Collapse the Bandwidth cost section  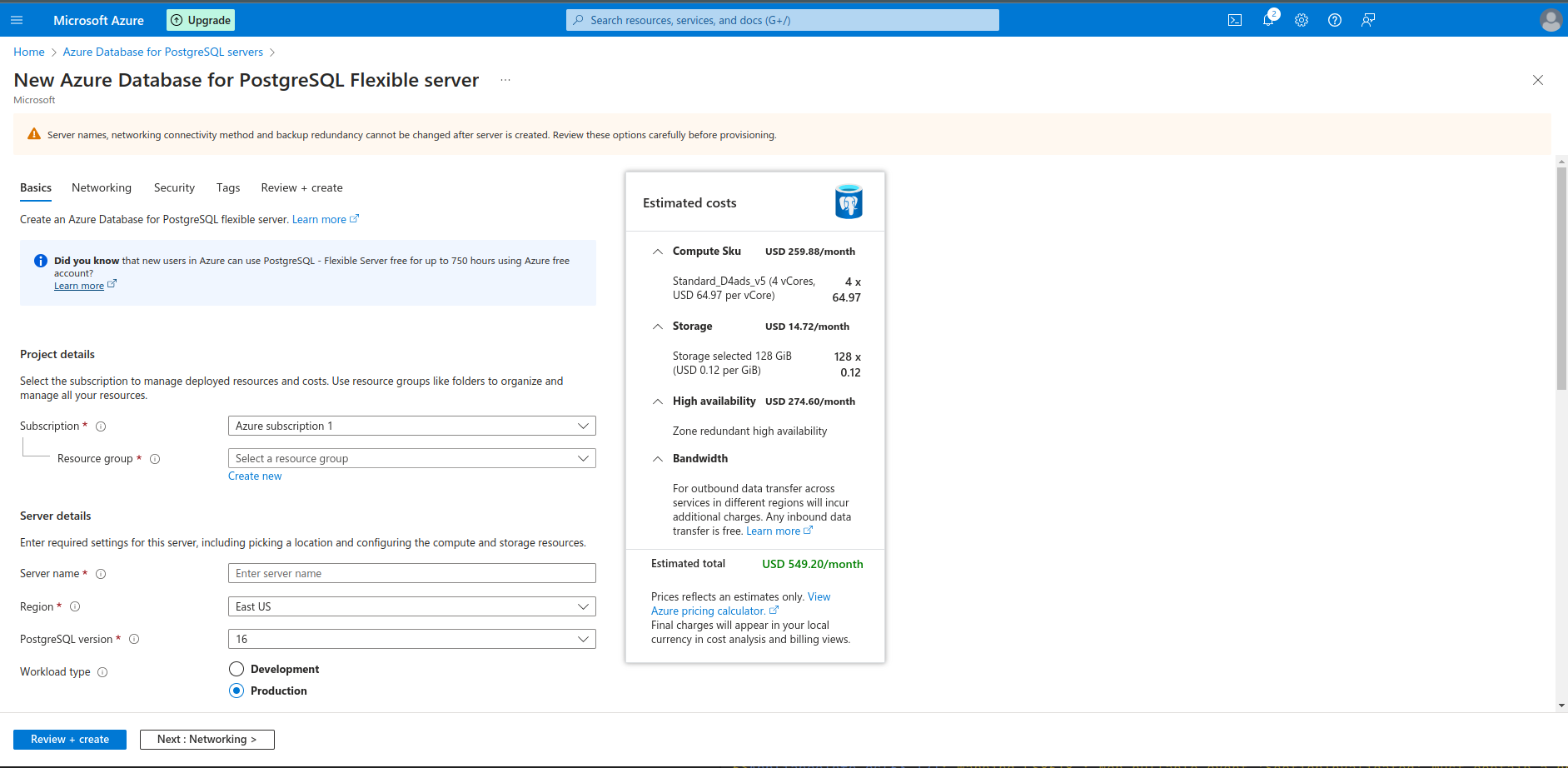pyautogui.click(x=658, y=459)
